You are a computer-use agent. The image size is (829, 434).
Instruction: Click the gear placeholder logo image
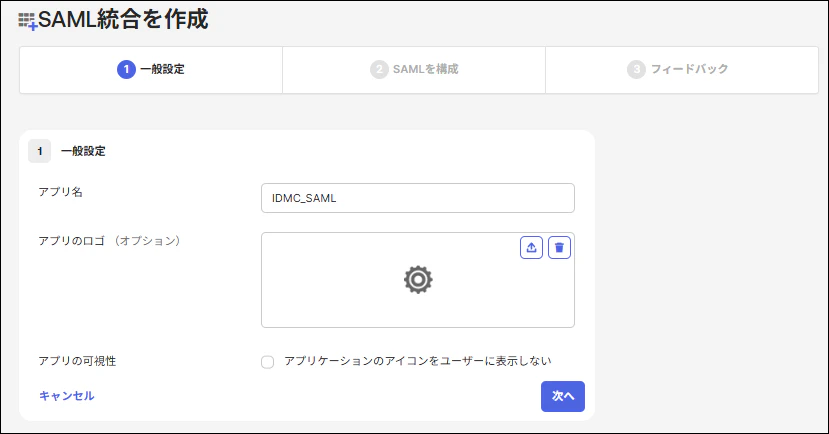click(x=418, y=280)
